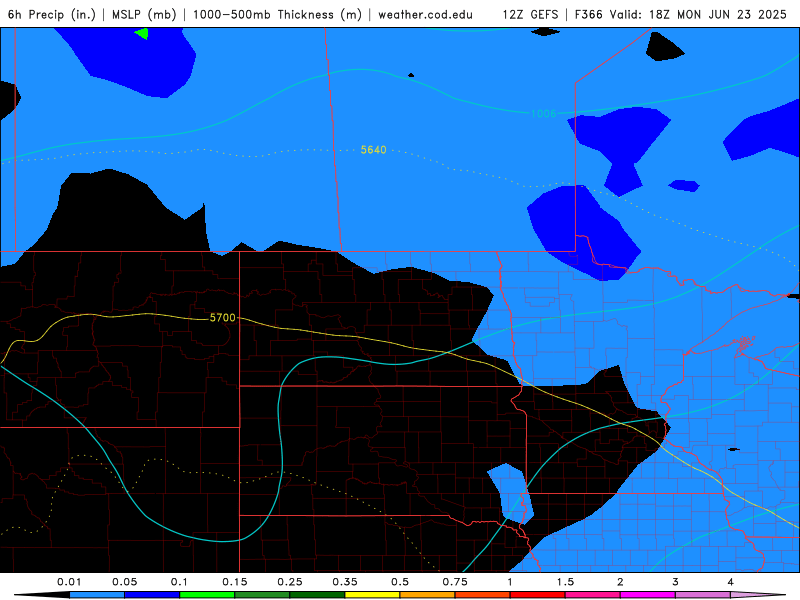
Task: Click the '12Z GEFS' model run label
Action: coord(530,14)
